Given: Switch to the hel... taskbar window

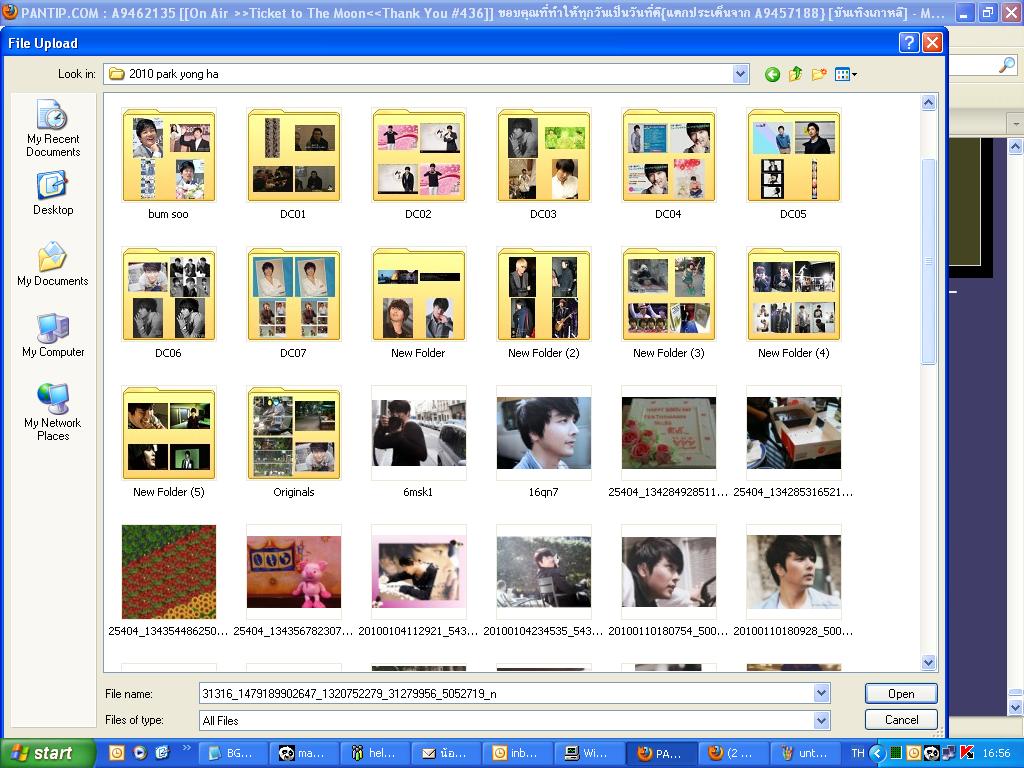Looking at the screenshot, I should click(x=374, y=753).
